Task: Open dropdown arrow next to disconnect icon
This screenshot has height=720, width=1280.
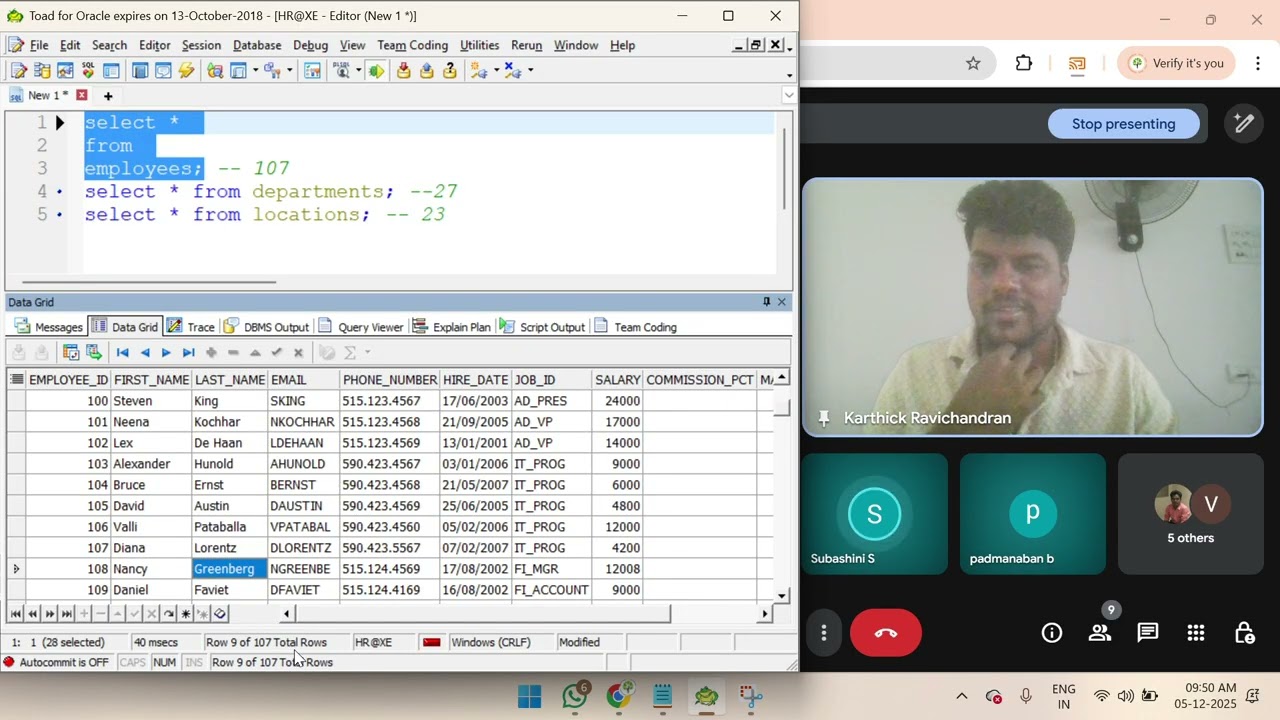Action: pyautogui.click(x=530, y=71)
